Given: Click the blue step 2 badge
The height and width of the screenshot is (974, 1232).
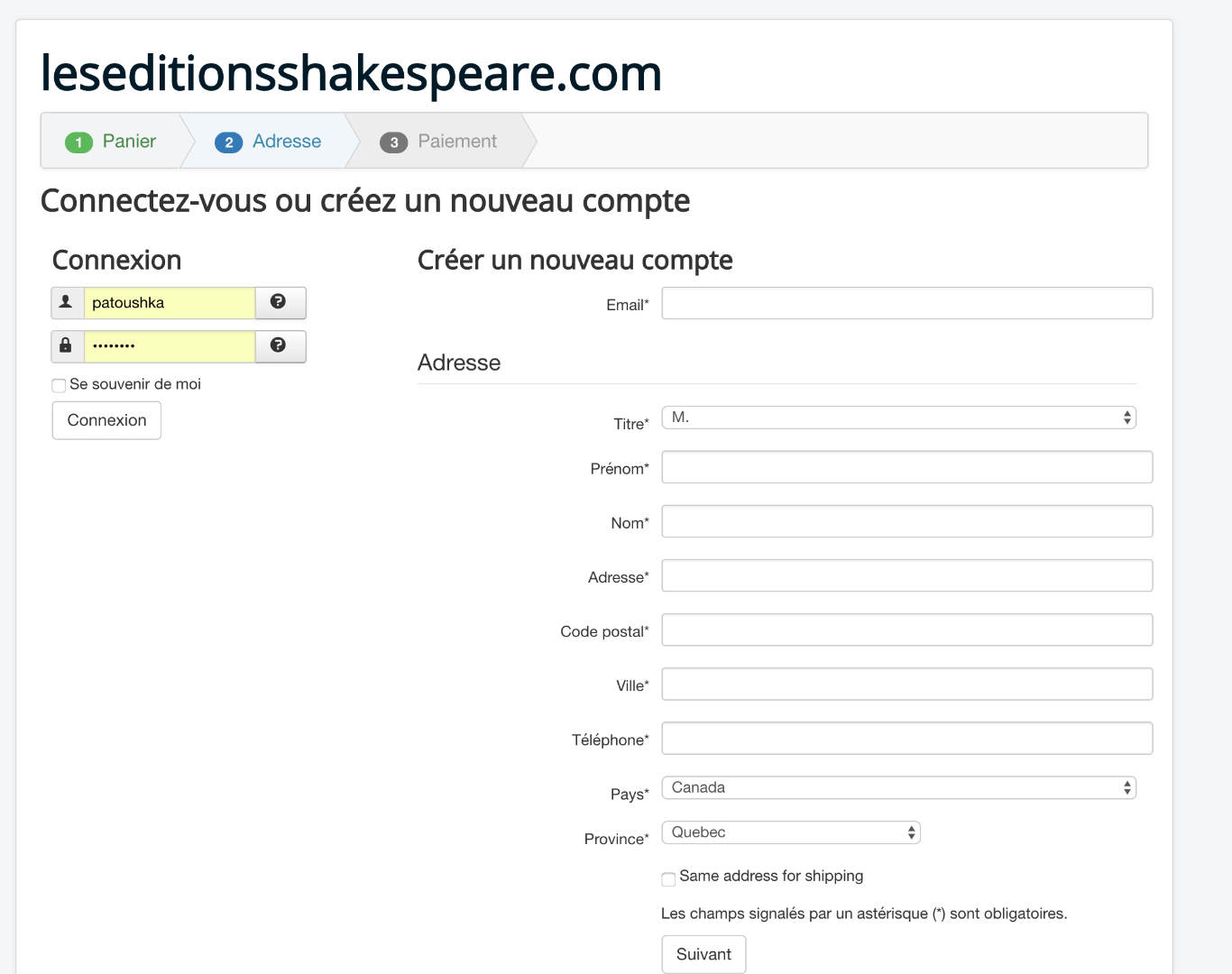Looking at the screenshot, I should [228, 142].
